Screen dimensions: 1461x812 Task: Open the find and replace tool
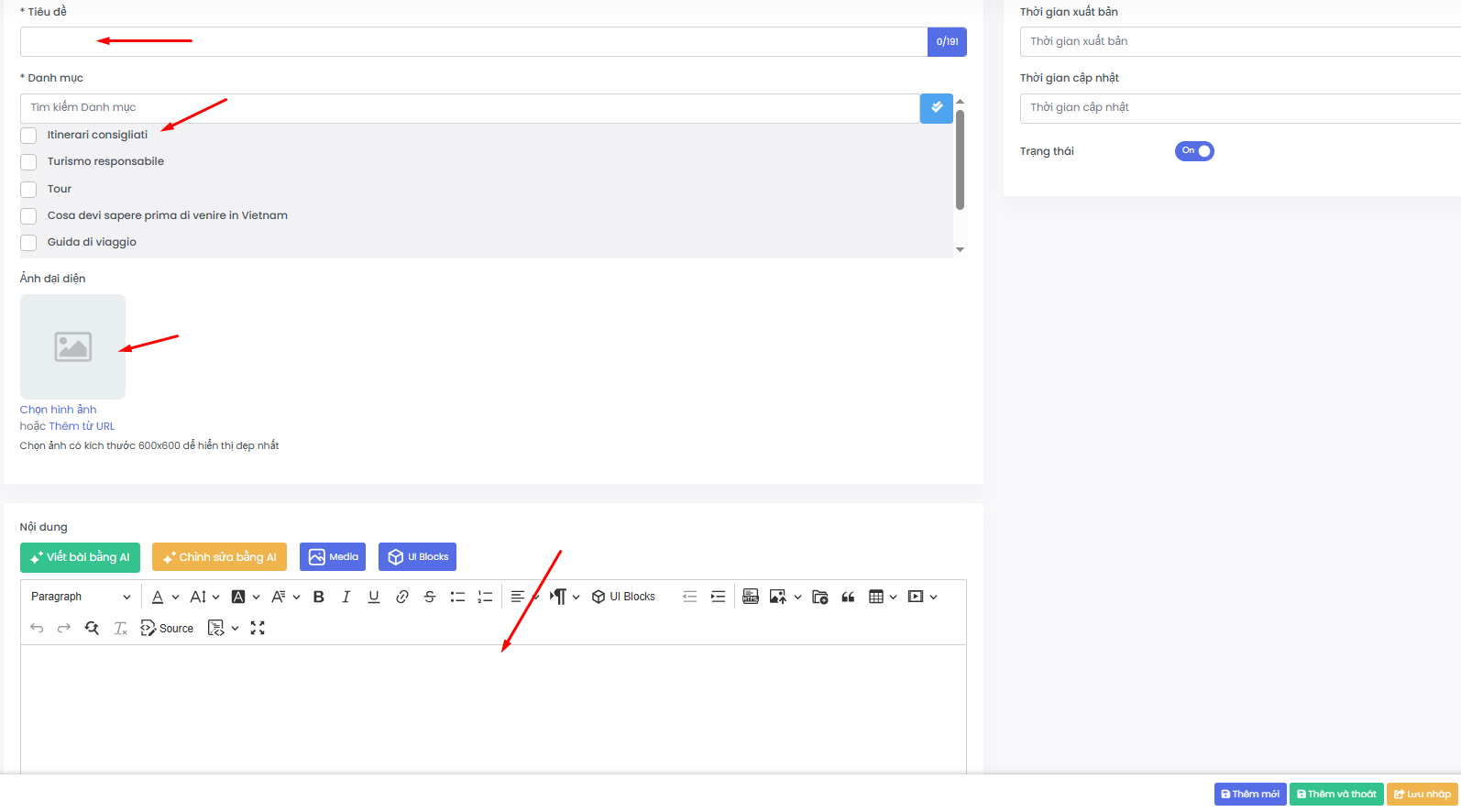92,628
